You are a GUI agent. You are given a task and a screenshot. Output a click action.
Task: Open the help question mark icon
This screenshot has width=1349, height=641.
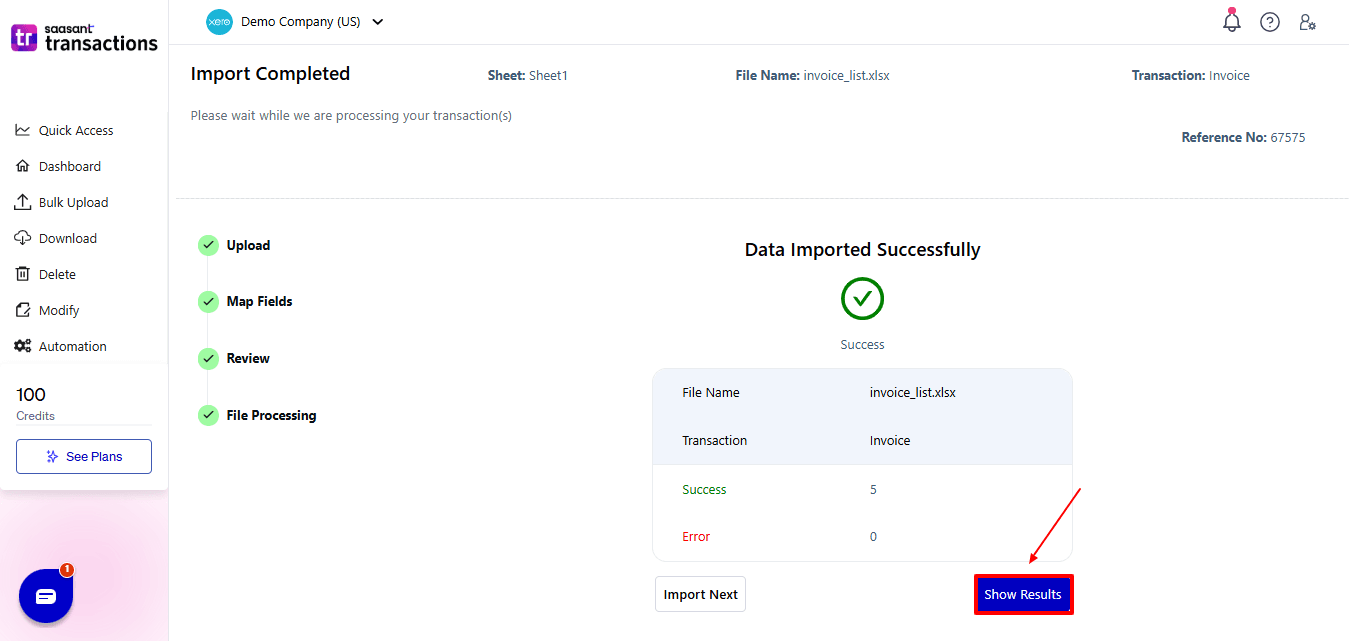pos(1269,22)
